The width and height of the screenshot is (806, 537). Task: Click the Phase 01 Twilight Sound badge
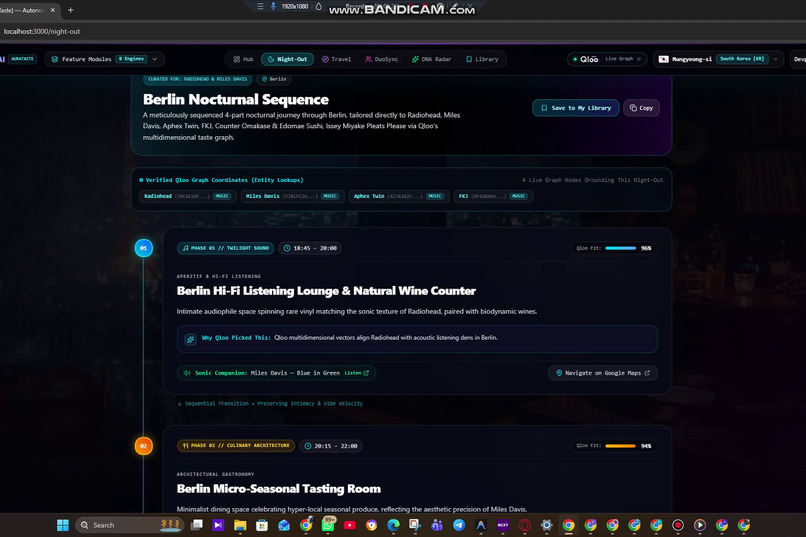tap(225, 248)
